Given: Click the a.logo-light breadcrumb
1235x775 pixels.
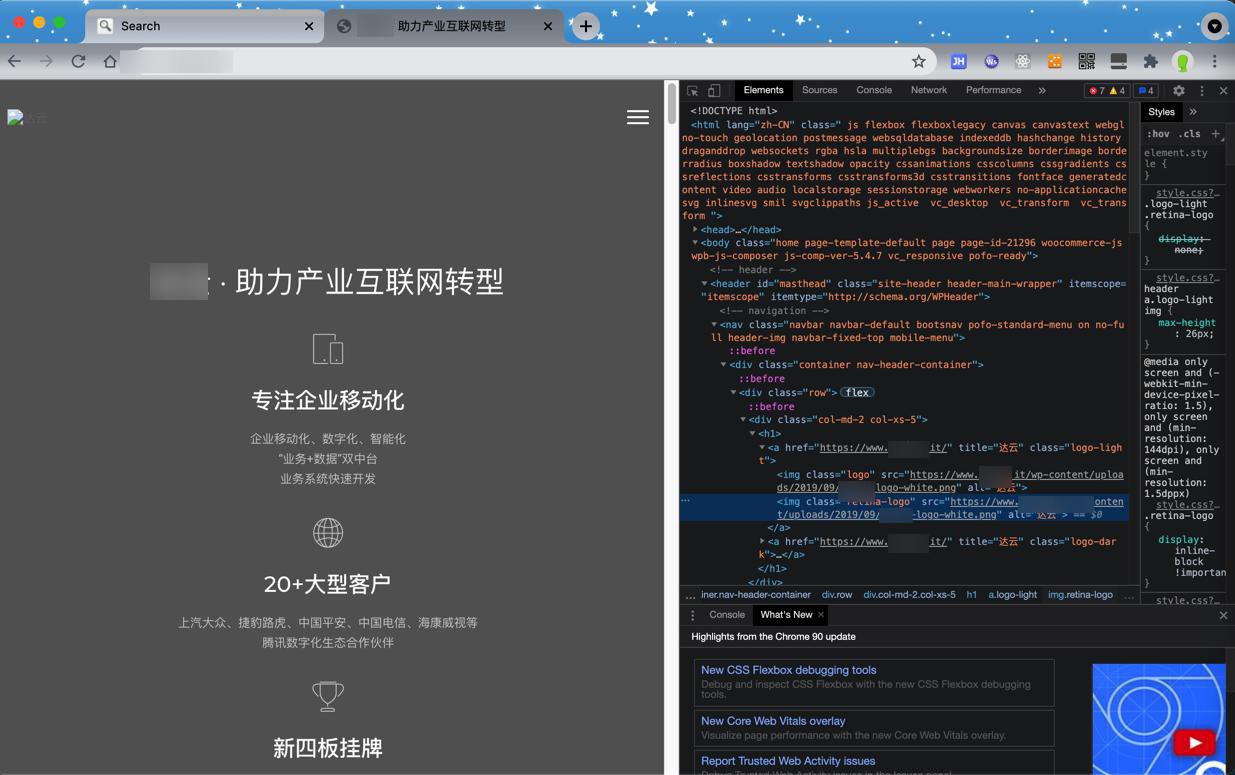Looking at the screenshot, I should point(1012,595).
